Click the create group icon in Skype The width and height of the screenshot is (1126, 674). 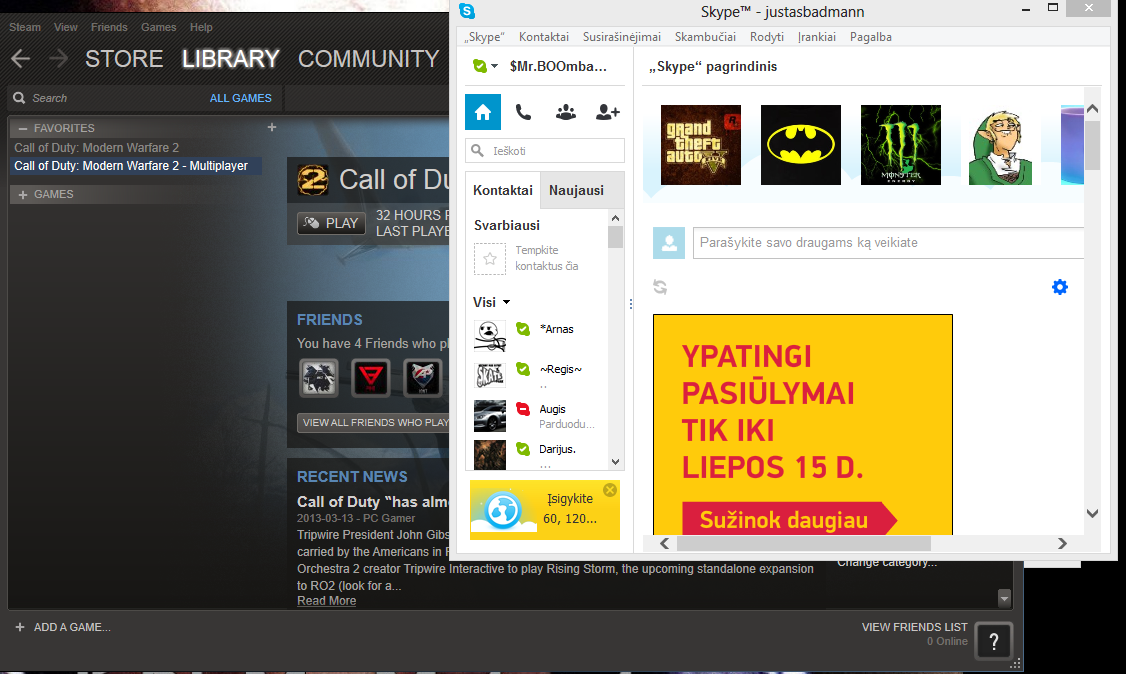566,112
